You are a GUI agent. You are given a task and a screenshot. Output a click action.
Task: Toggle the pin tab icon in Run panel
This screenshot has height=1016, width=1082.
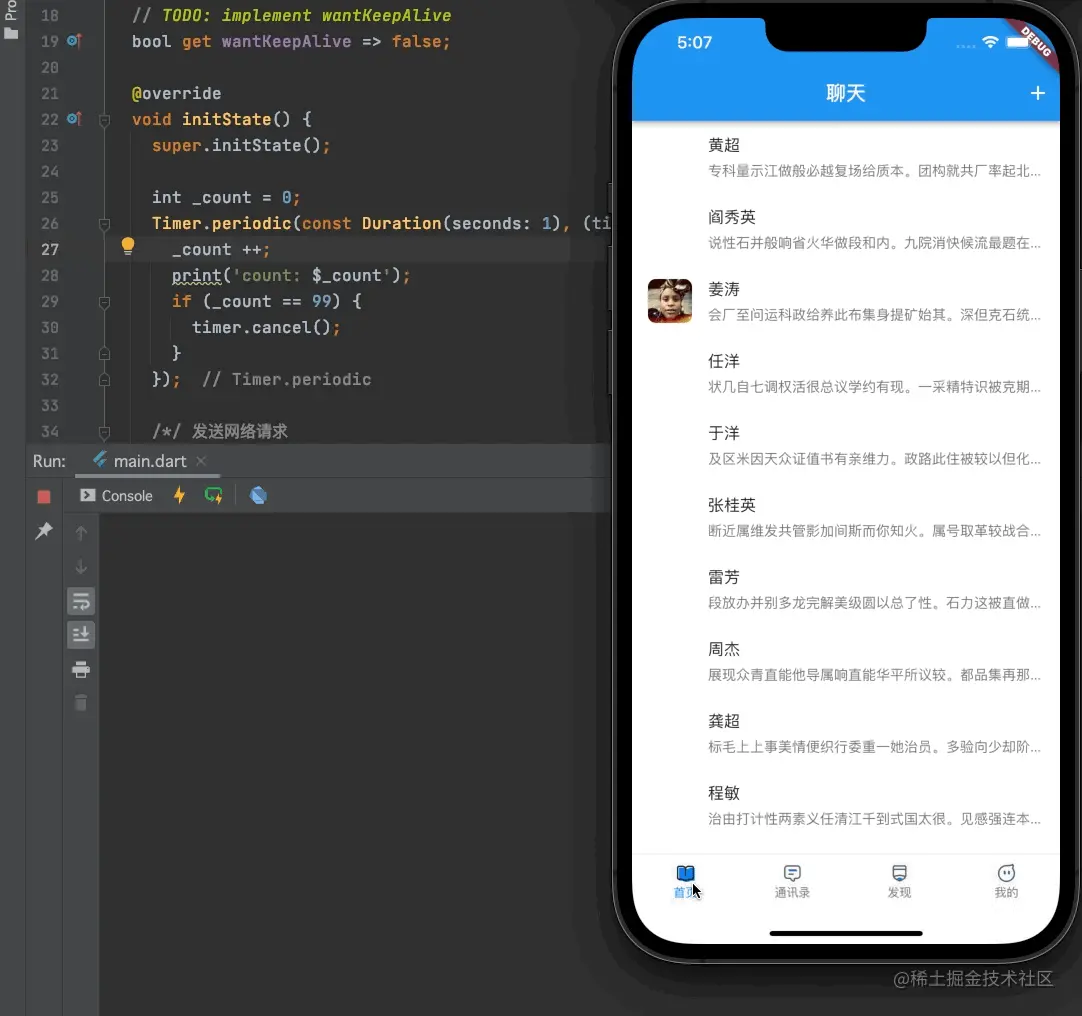[x=44, y=531]
